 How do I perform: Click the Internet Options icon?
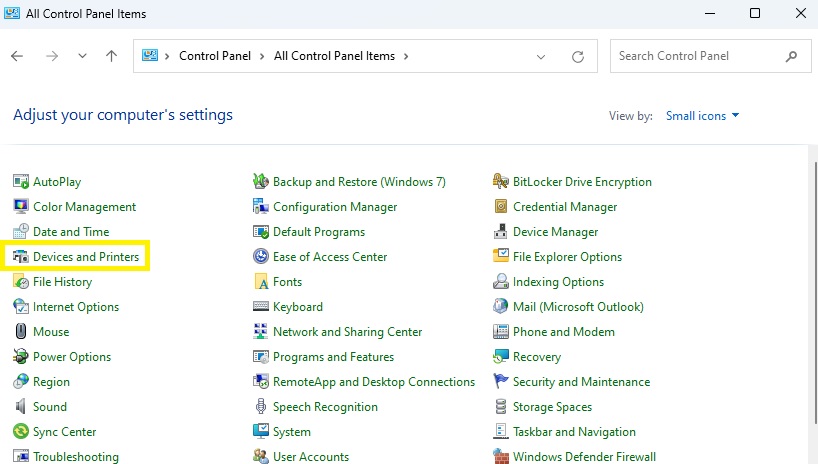(21, 307)
